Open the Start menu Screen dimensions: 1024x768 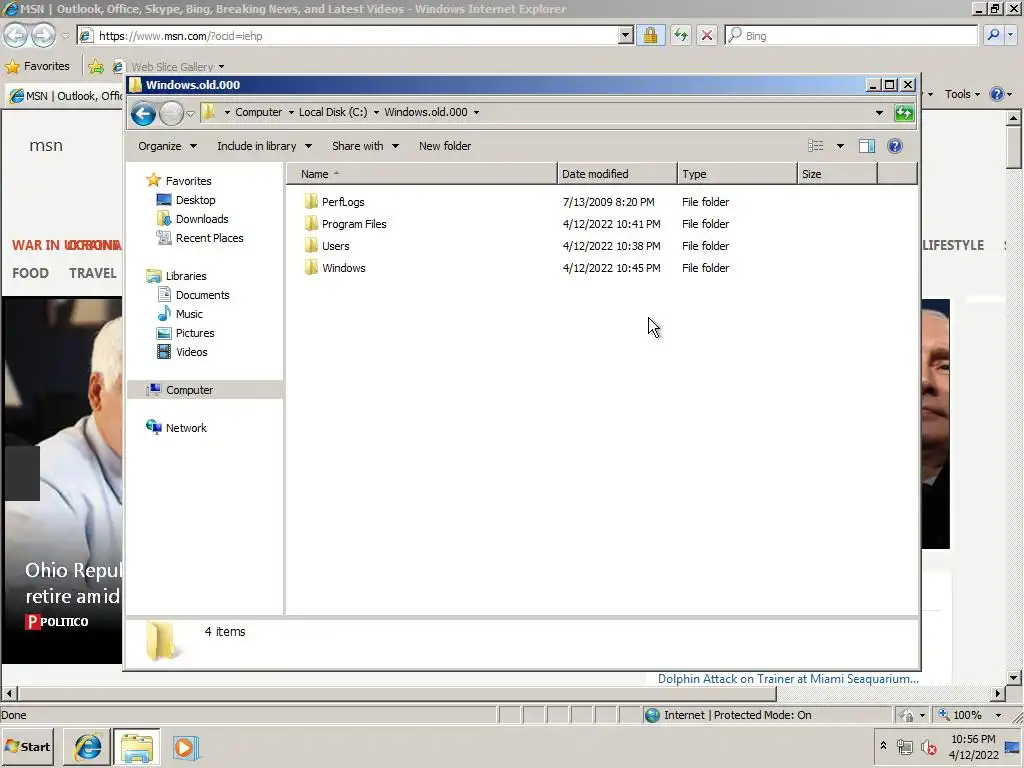point(27,747)
